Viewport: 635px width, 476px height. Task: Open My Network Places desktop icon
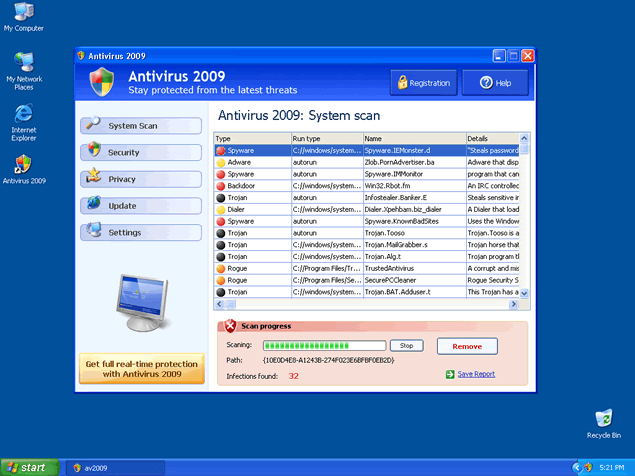(23, 65)
